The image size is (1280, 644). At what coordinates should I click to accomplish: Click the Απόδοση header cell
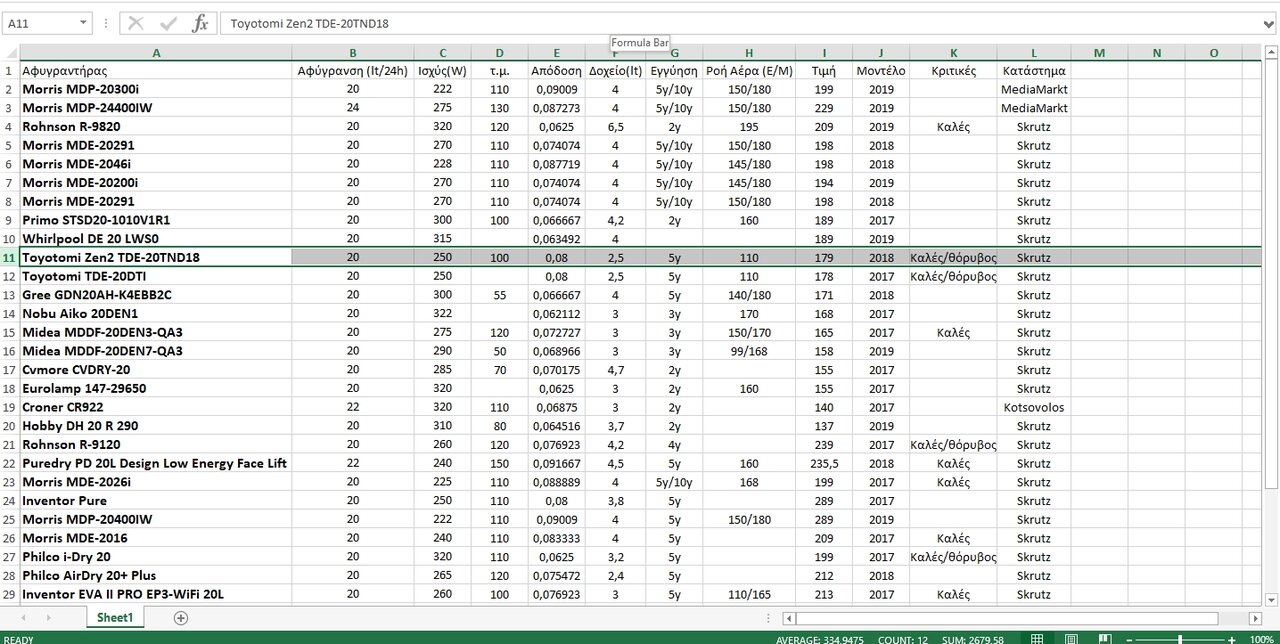(557, 71)
